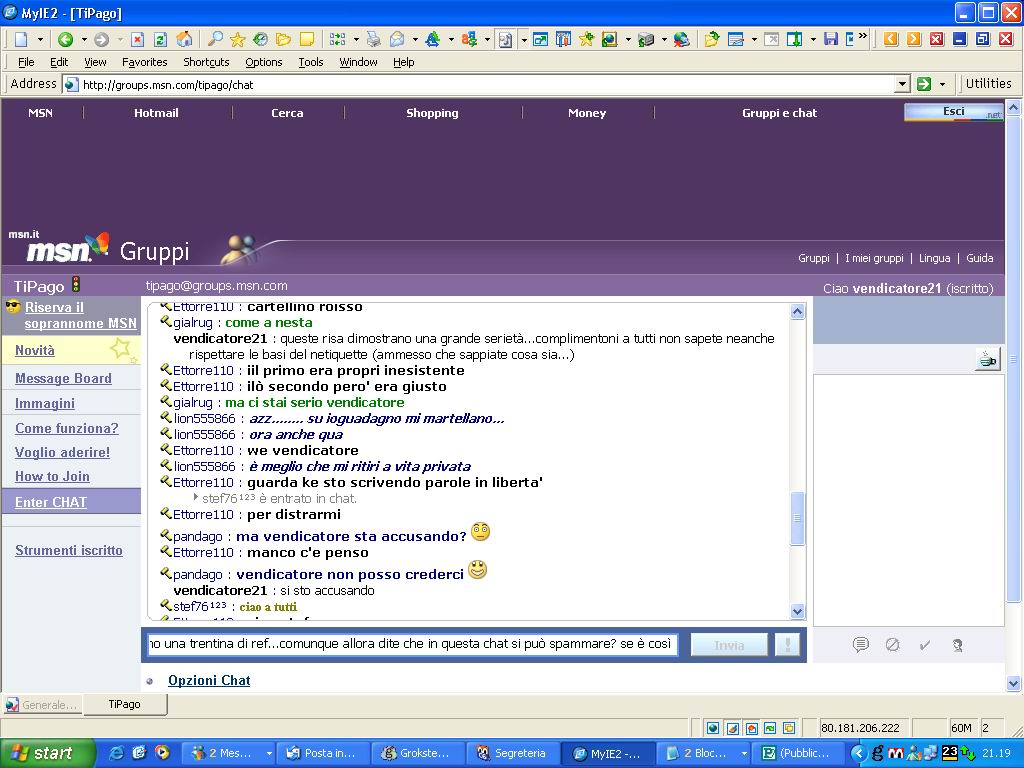Expand the toolbar overflow chevron
This screenshot has height=768, width=1024.
(863, 37)
